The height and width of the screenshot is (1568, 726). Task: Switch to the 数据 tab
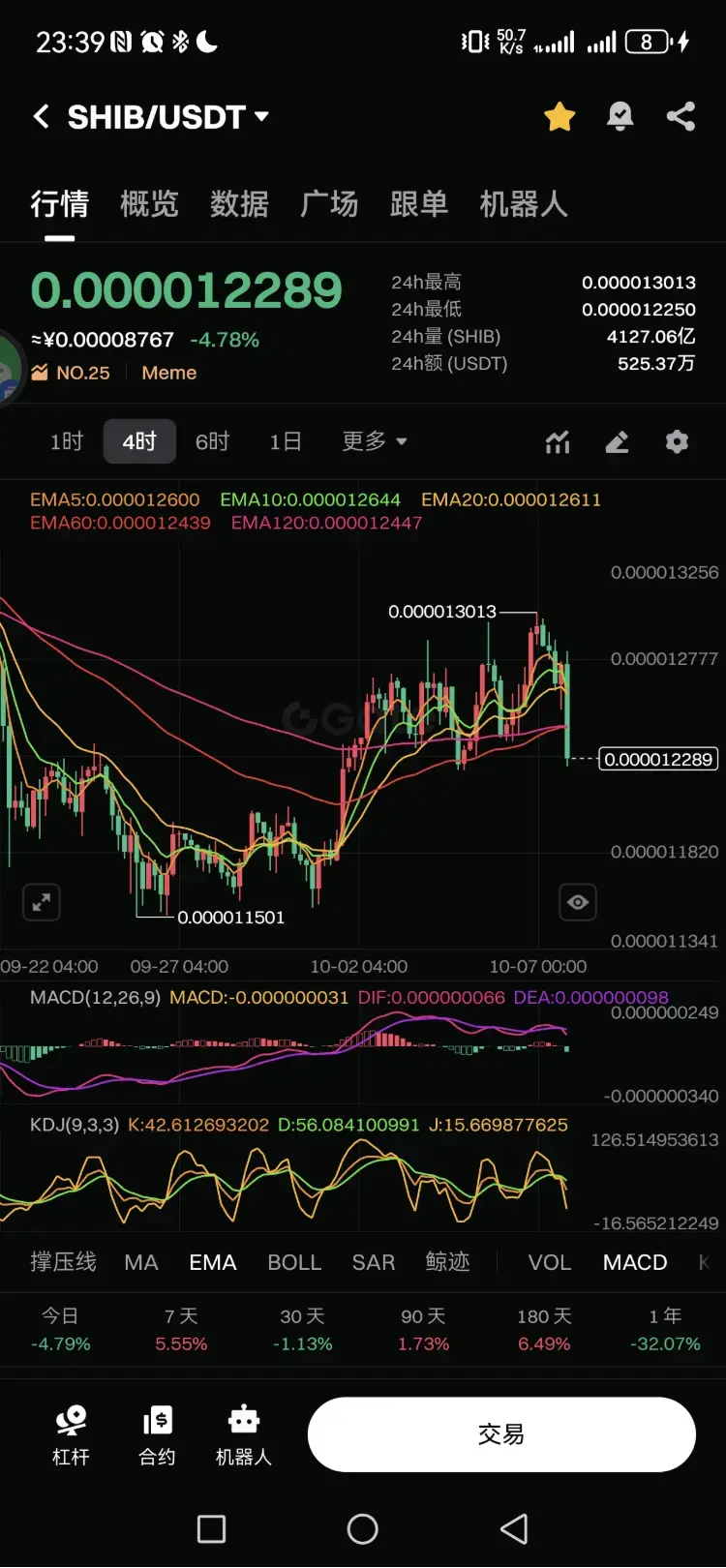(239, 203)
